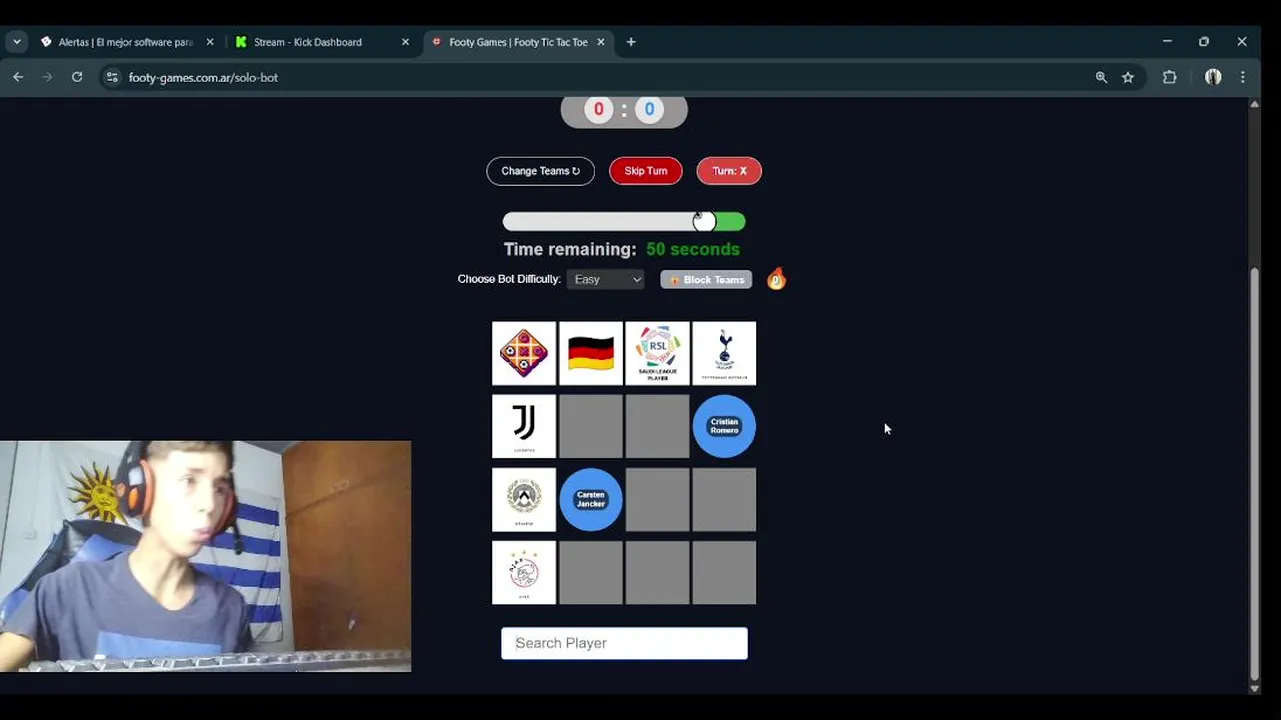Click the Germany flag column header
The height and width of the screenshot is (720, 1281).
590,353
